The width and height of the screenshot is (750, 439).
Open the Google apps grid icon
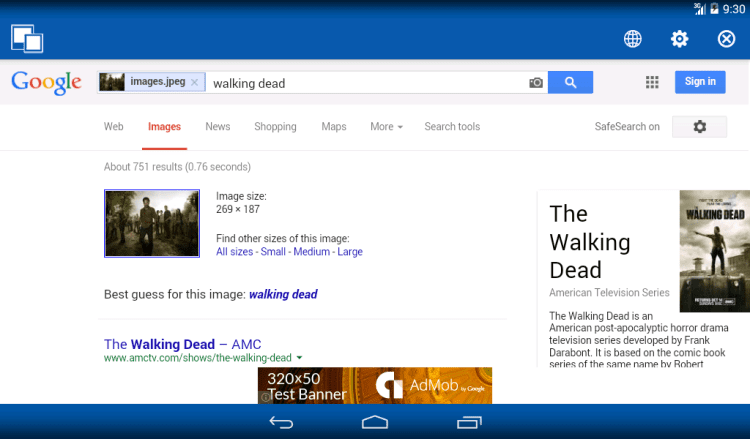tap(652, 82)
